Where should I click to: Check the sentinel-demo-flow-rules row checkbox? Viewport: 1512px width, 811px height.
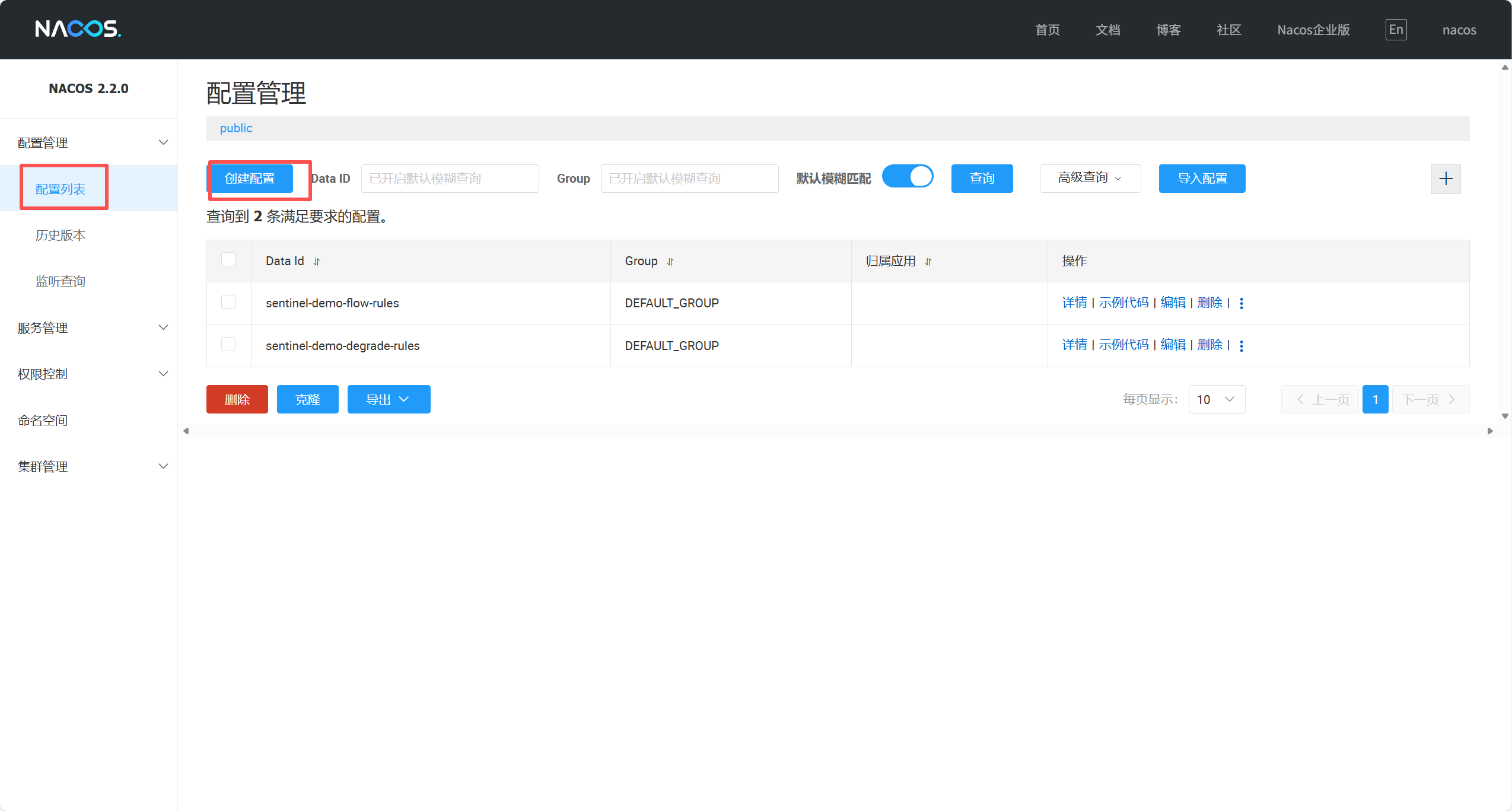coord(228,303)
